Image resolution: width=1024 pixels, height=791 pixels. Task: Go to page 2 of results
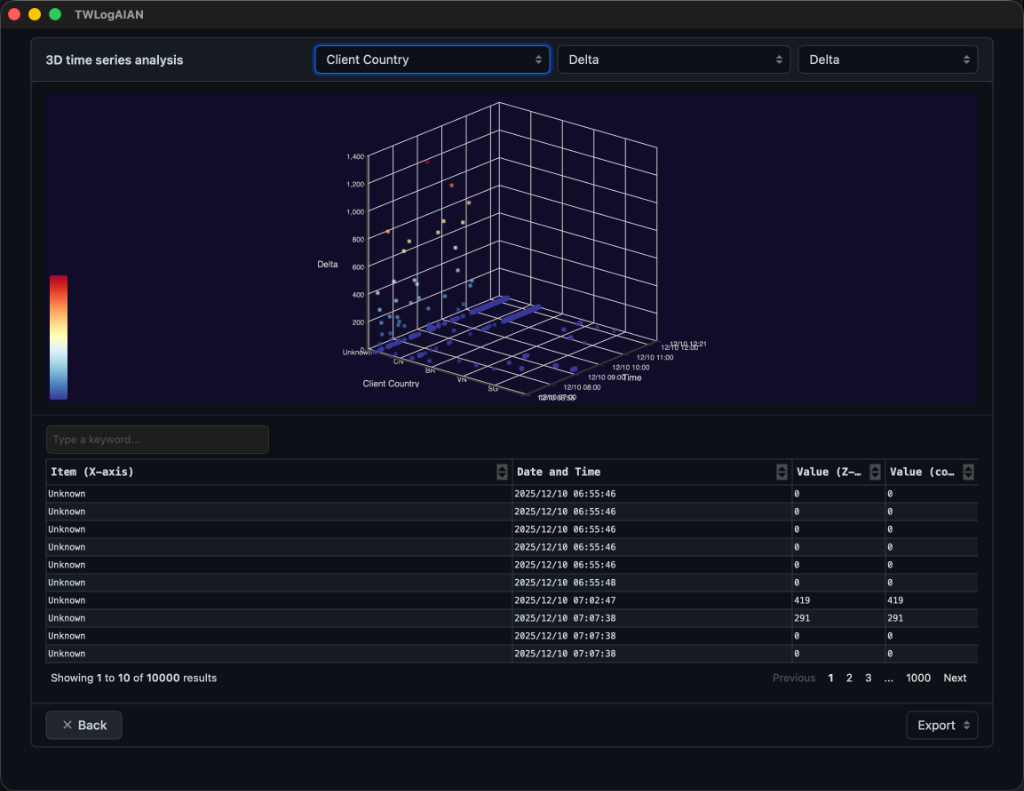click(849, 678)
